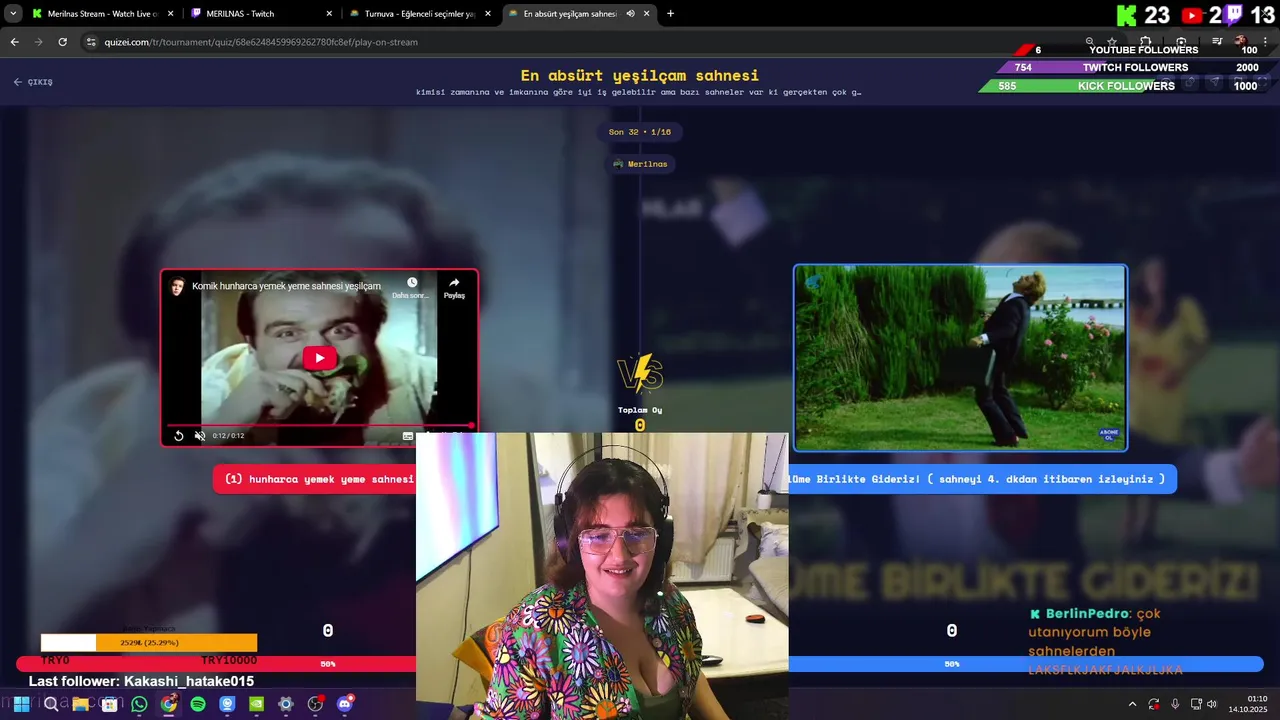Close the 'Merilnas Stream' tab
This screenshot has width=1280, height=720.
click(x=170, y=14)
